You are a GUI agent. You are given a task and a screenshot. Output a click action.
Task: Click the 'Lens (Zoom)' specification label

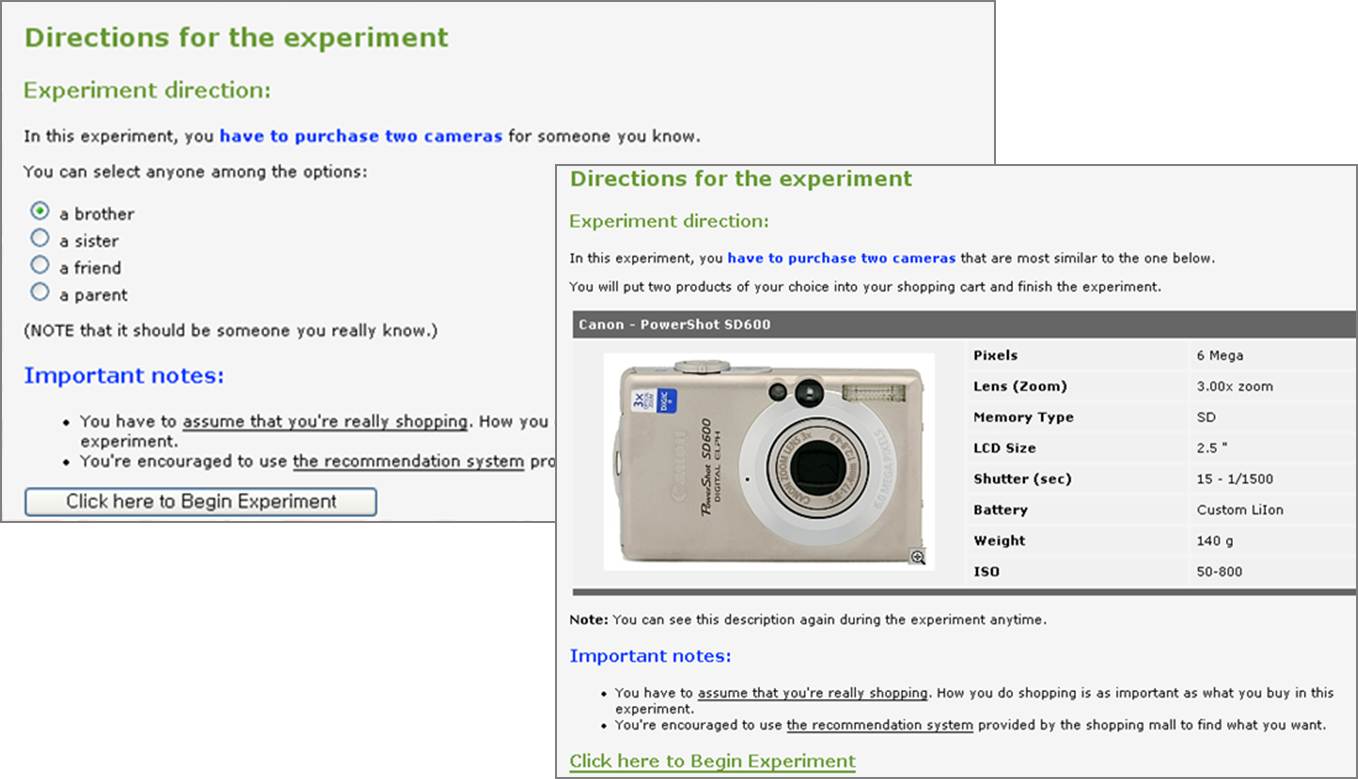(x=1020, y=386)
